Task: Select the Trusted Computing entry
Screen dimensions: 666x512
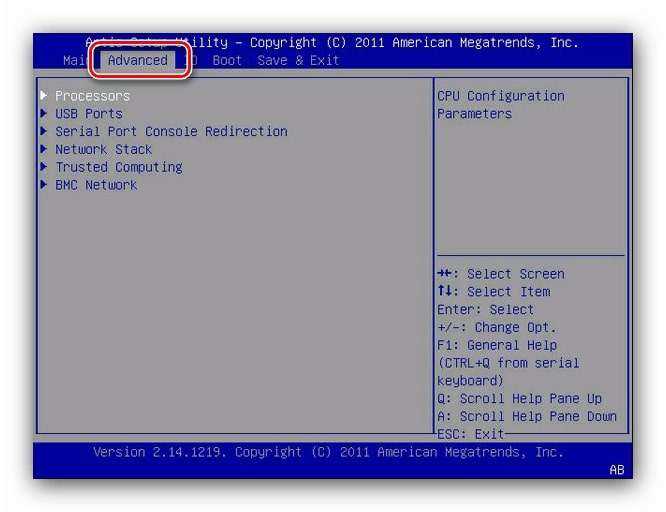Action: (119, 167)
